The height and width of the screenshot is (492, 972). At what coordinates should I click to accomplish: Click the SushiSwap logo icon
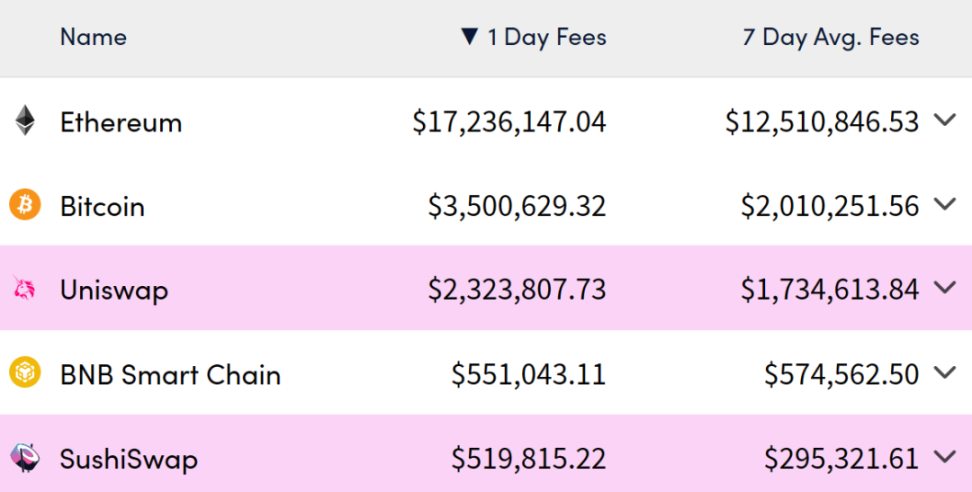tap(25, 458)
